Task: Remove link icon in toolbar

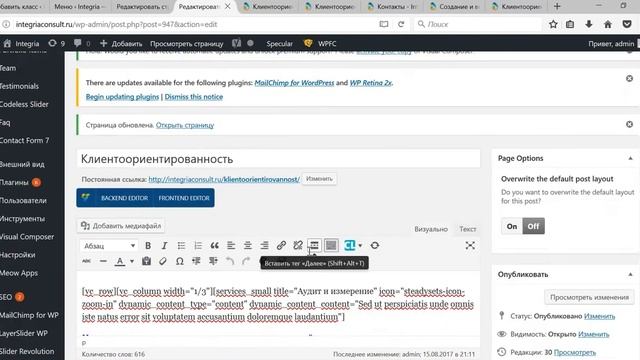Action: coord(298,246)
